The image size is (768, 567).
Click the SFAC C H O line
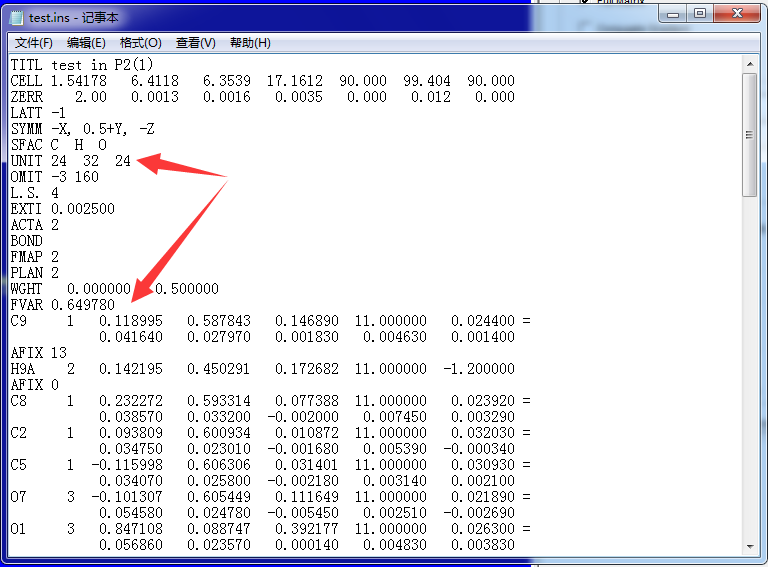(x=58, y=145)
